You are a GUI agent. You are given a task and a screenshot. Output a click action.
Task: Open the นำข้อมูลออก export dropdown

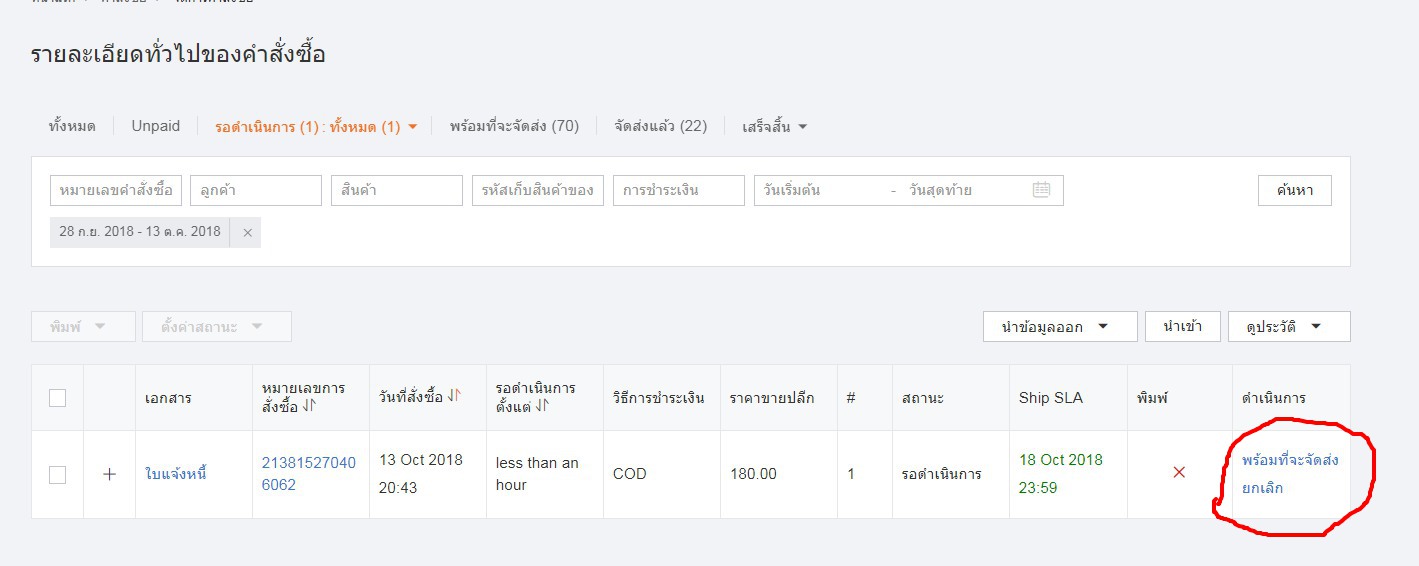(x=1060, y=327)
